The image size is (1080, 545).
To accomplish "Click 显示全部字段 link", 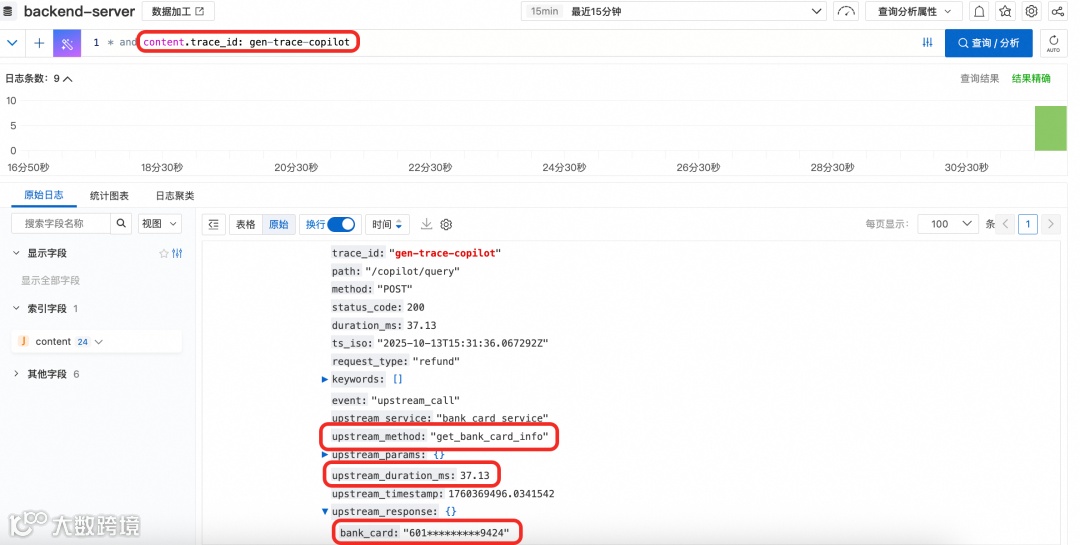I will (x=50, y=280).
